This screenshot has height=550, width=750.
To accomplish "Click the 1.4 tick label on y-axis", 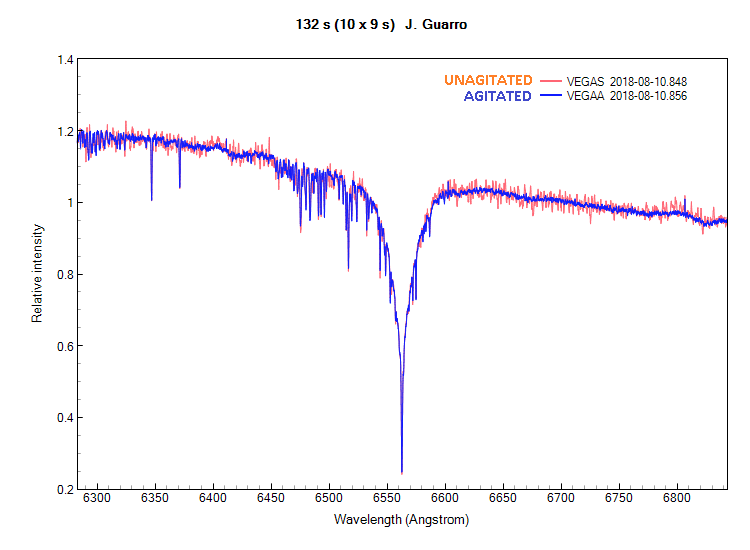I will pos(65,61).
